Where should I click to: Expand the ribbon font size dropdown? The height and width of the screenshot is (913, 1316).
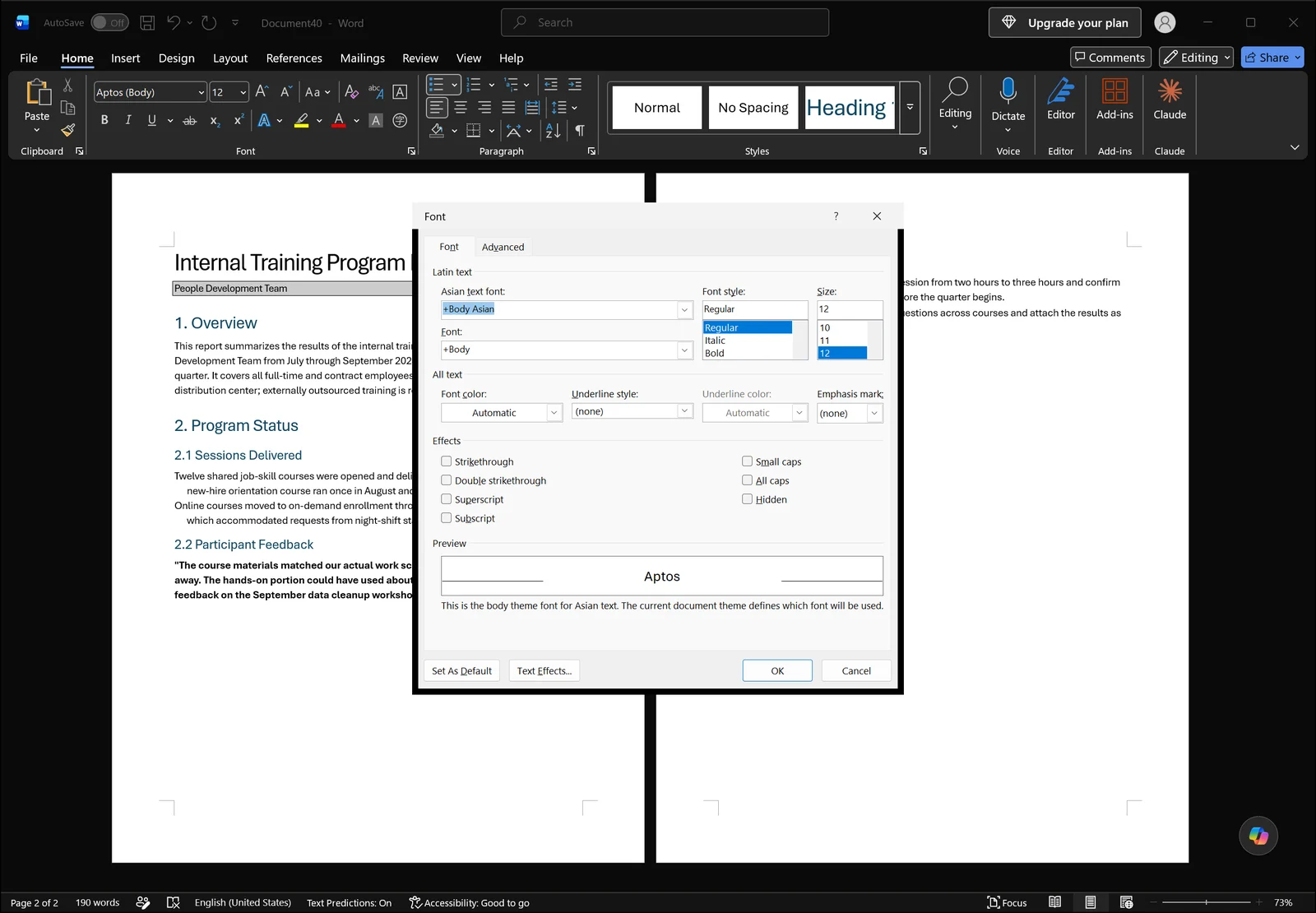[243, 92]
